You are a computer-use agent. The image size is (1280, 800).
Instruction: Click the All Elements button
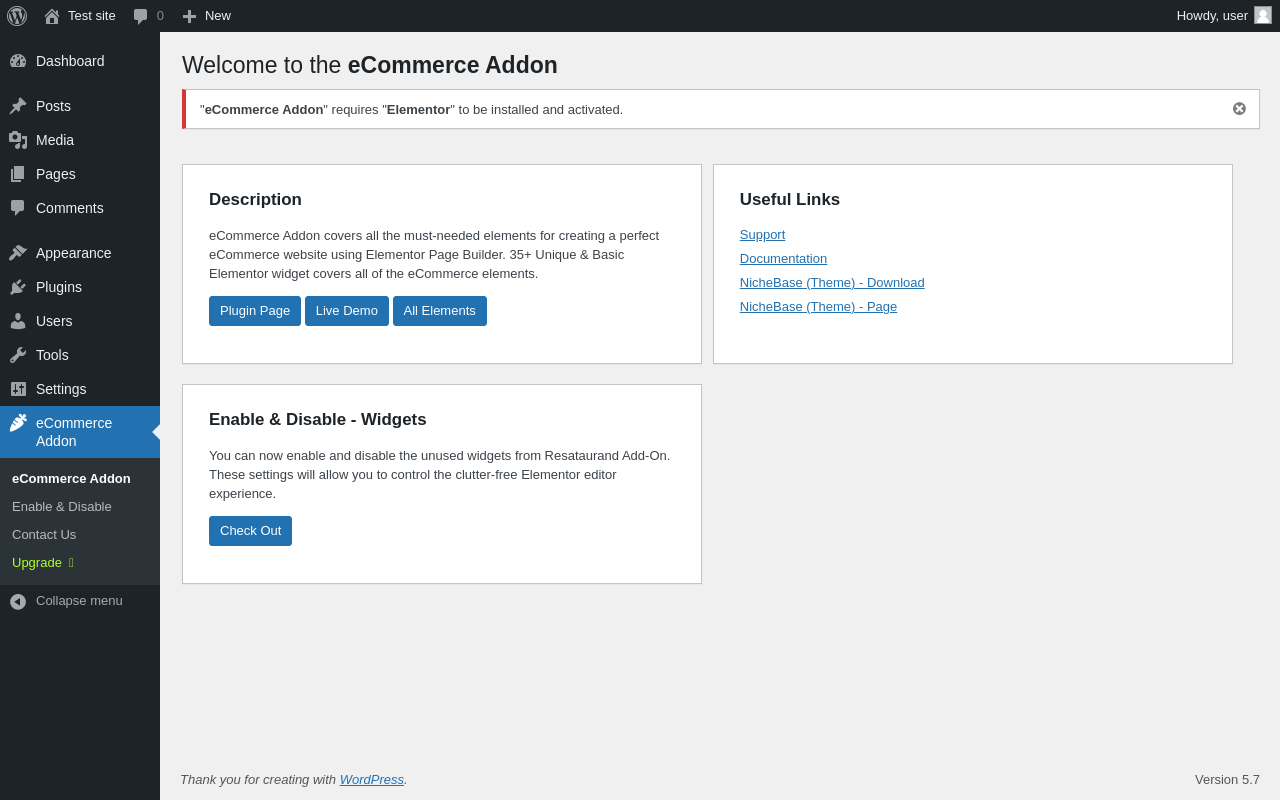(440, 311)
